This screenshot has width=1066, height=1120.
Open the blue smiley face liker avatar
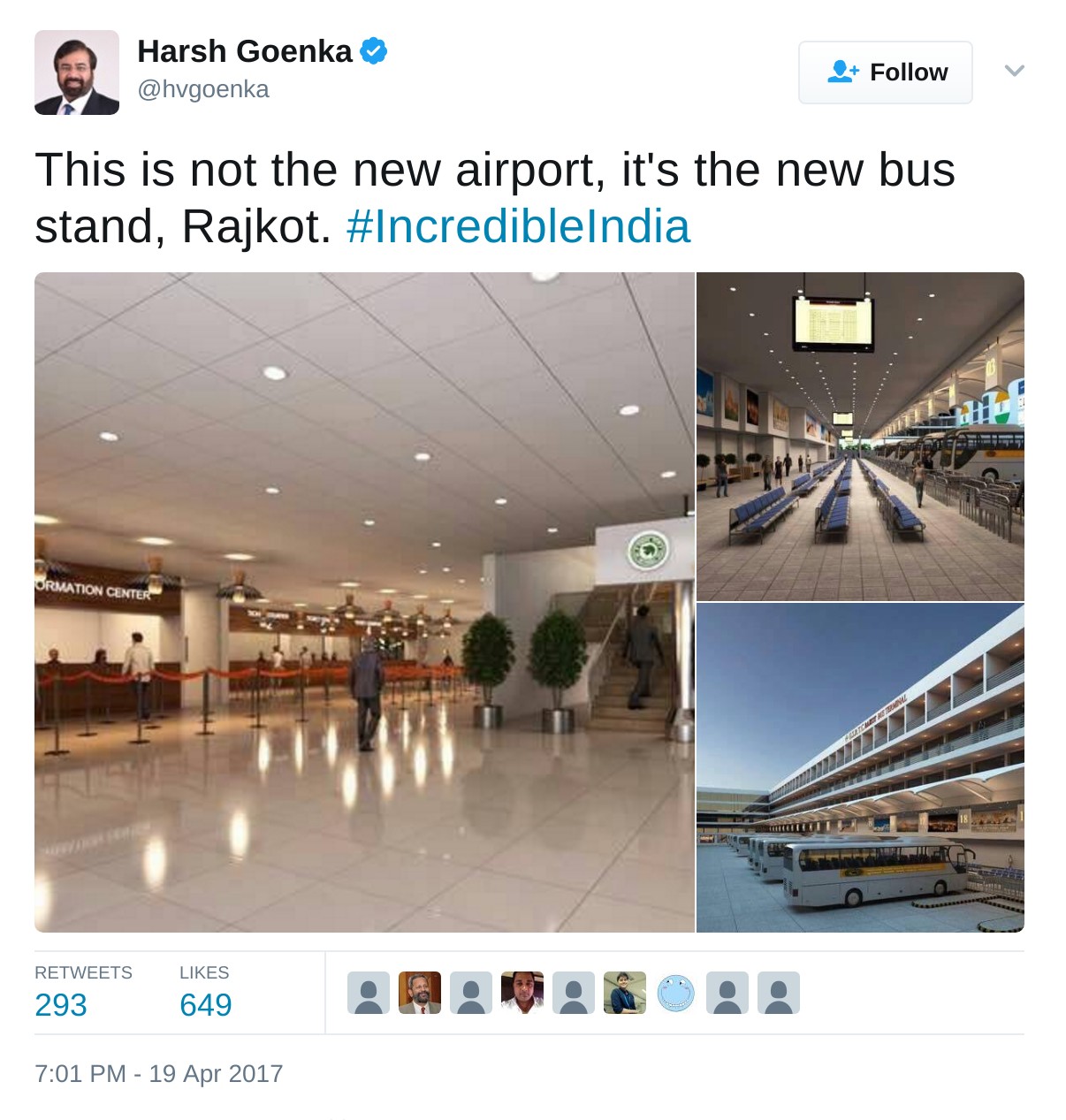(x=676, y=993)
